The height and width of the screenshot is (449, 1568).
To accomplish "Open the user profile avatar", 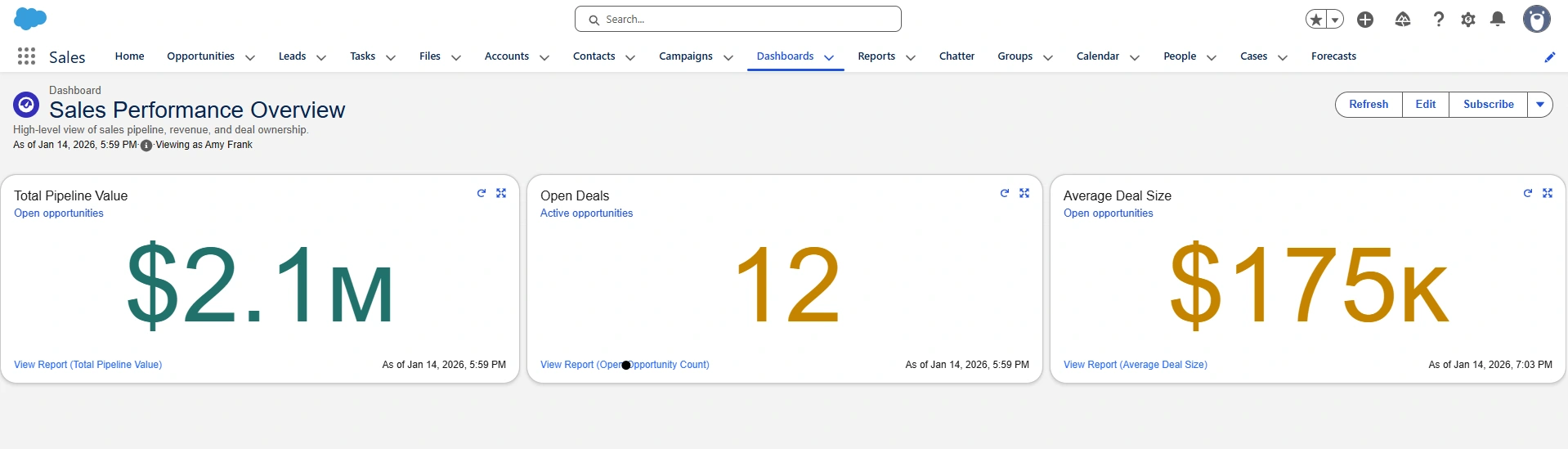I will 1536,20.
